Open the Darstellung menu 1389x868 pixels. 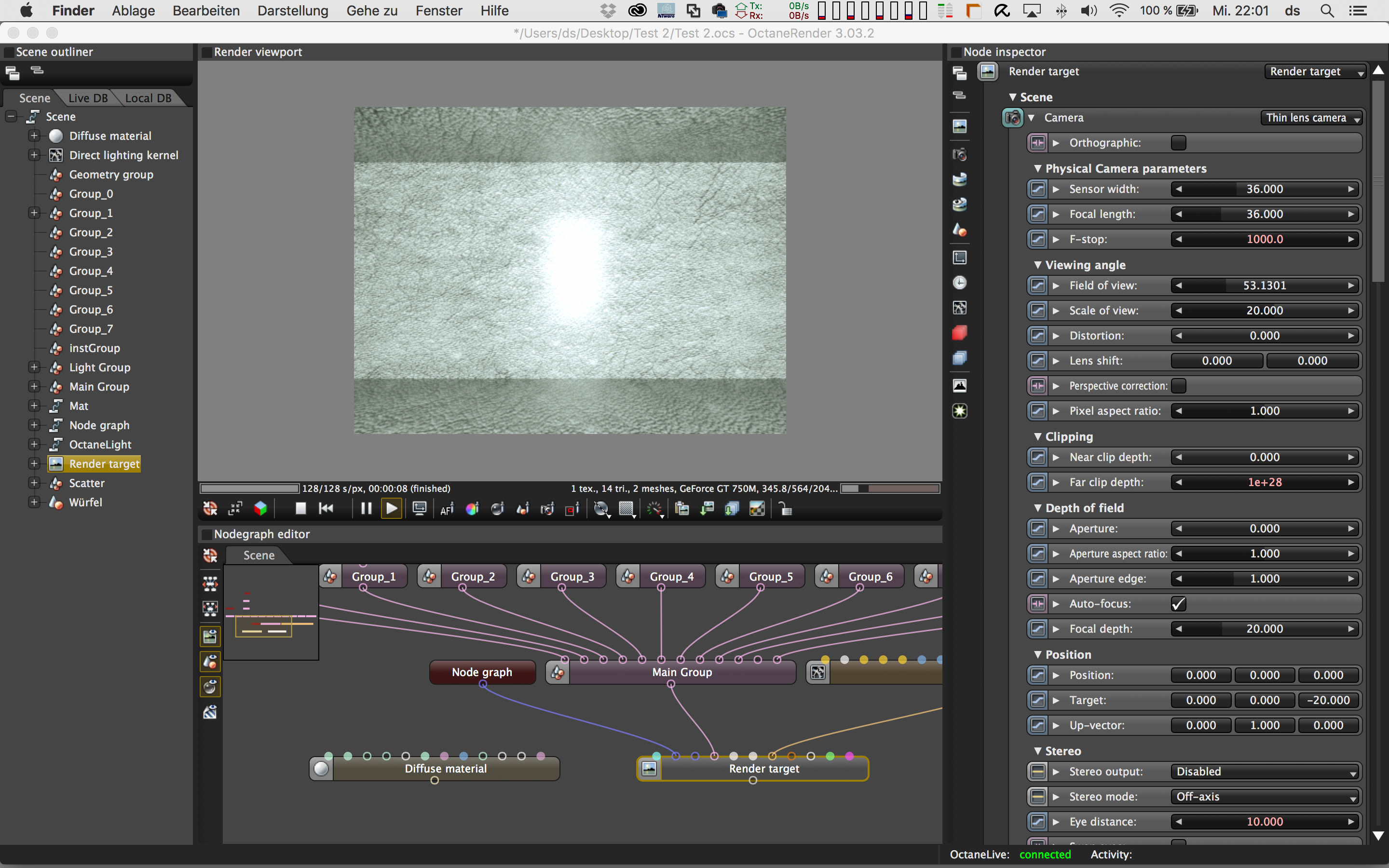(293, 10)
